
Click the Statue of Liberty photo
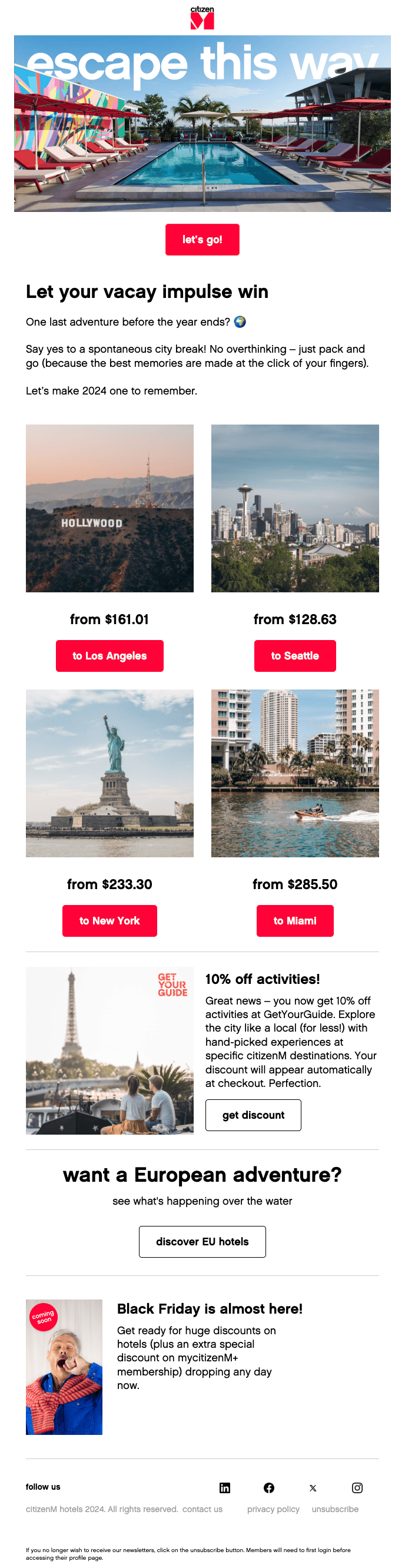[109, 772]
